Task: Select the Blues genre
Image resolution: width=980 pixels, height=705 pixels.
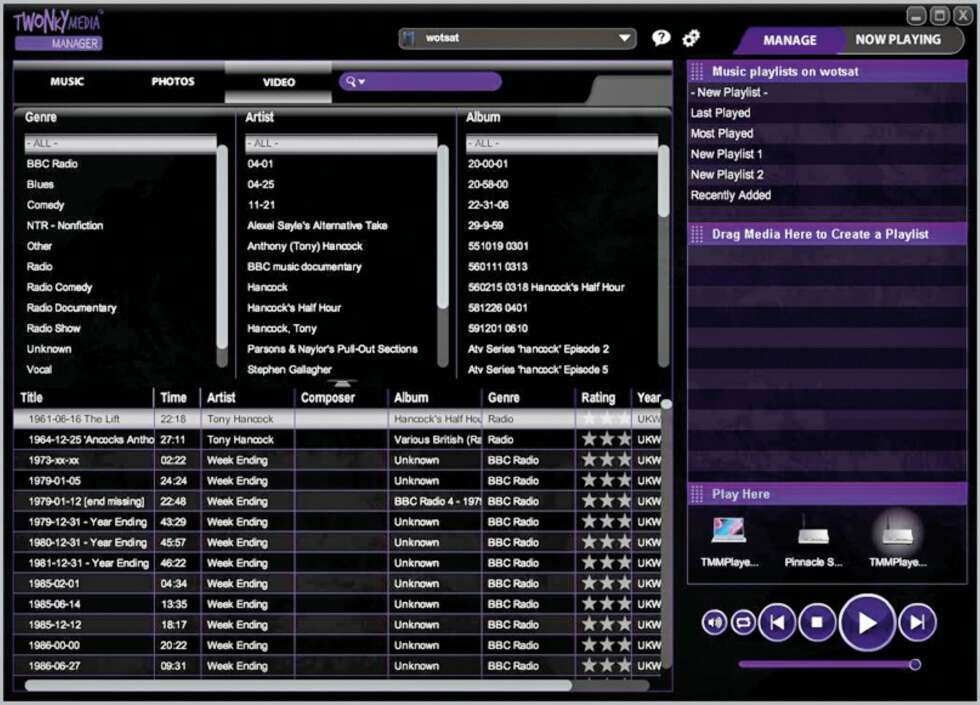Action: (x=40, y=184)
